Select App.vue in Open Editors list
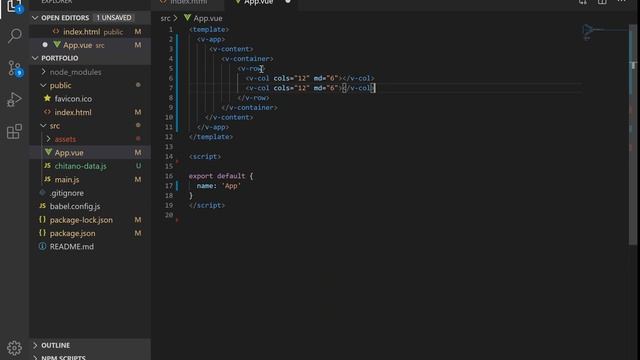This screenshot has height=360, width=640. click(90, 45)
